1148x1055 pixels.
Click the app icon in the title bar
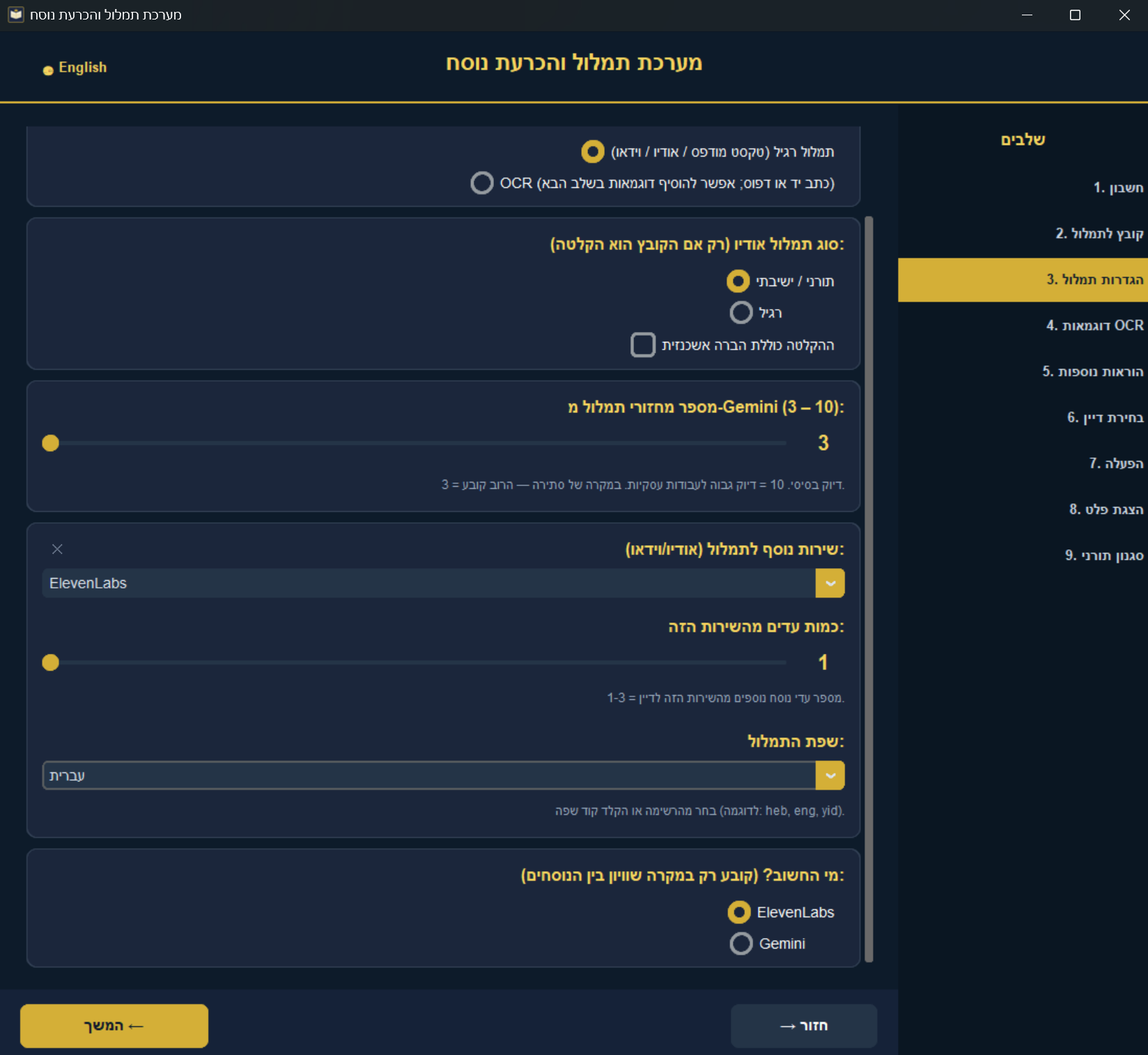[x=15, y=15]
